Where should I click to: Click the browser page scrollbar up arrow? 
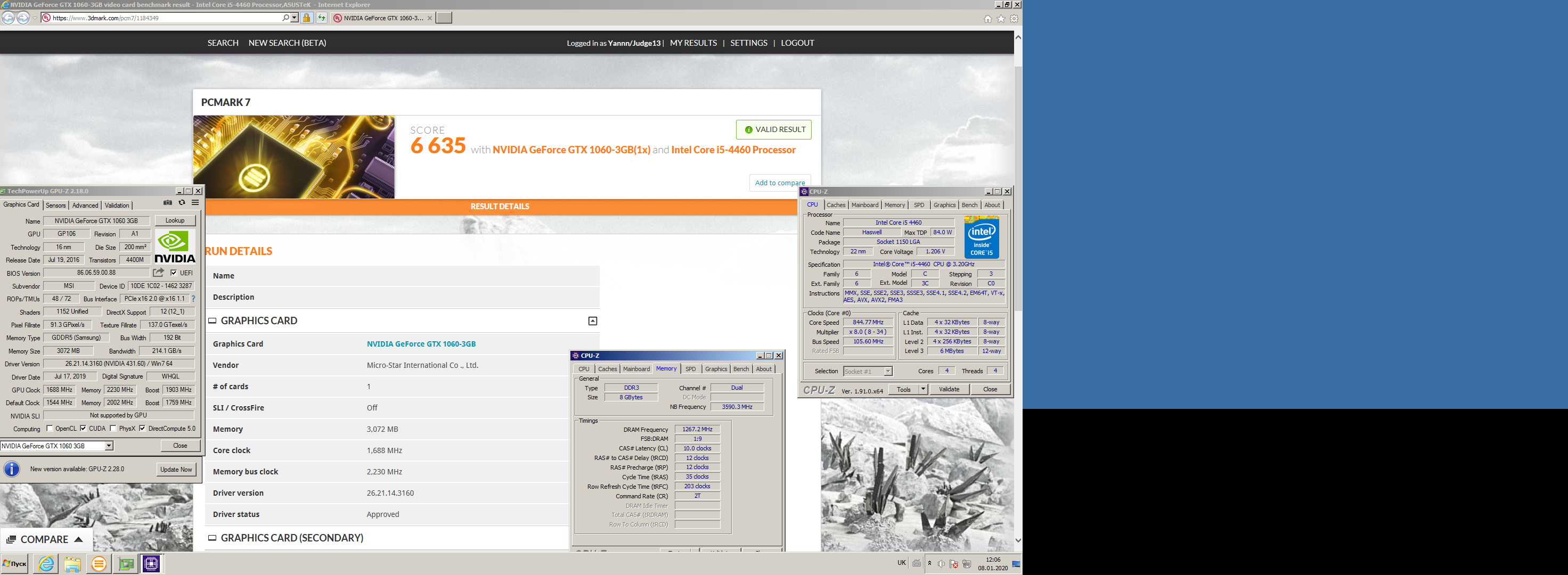[x=1018, y=37]
